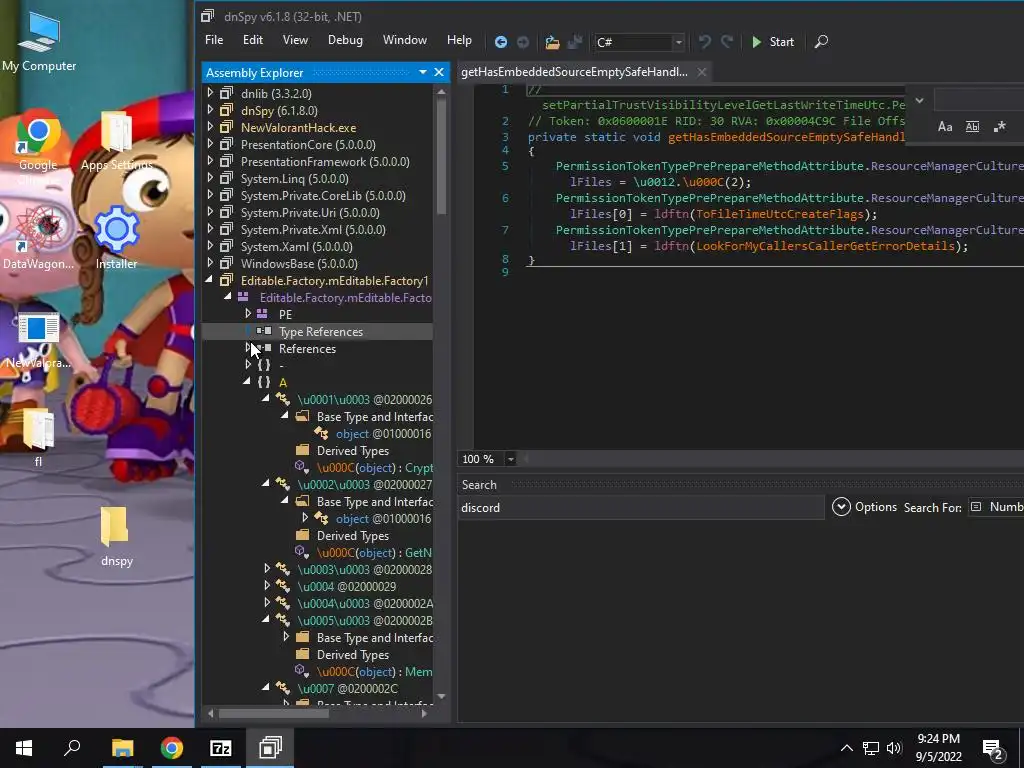
Task: Expand the search Options button
Action: click(865, 507)
